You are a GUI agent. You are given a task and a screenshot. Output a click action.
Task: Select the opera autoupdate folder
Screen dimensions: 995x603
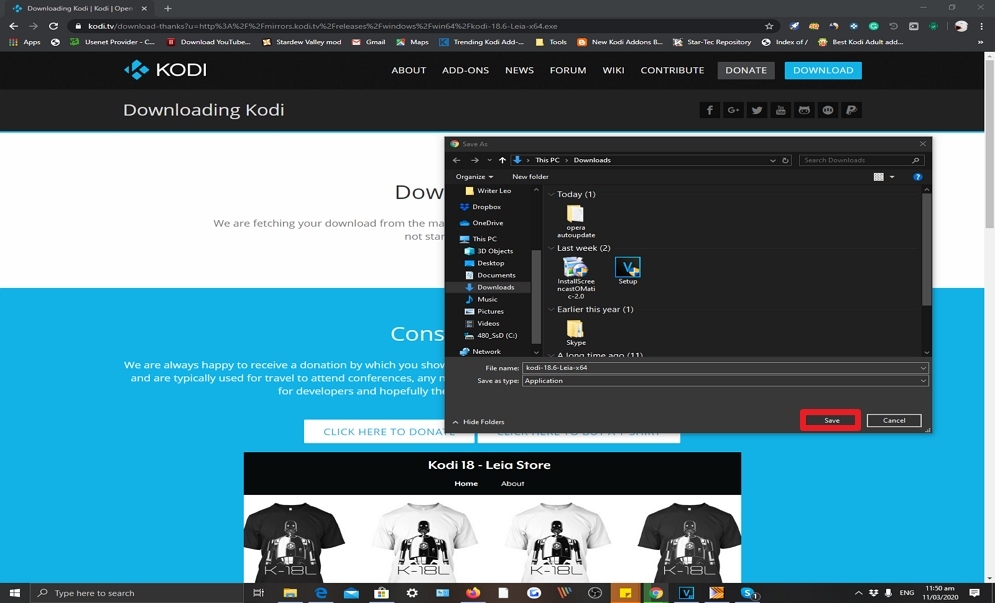tap(576, 221)
